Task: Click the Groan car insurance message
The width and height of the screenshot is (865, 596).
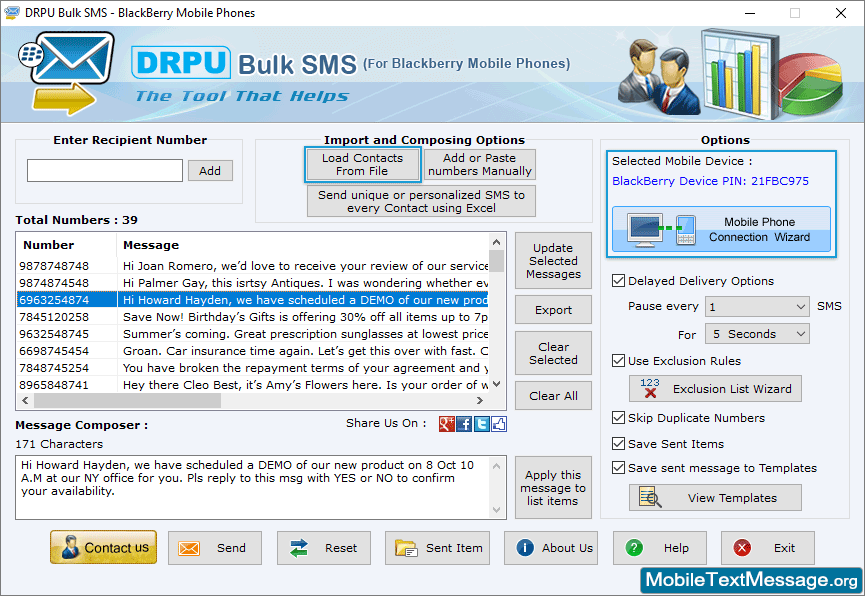Action: point(305,351)
